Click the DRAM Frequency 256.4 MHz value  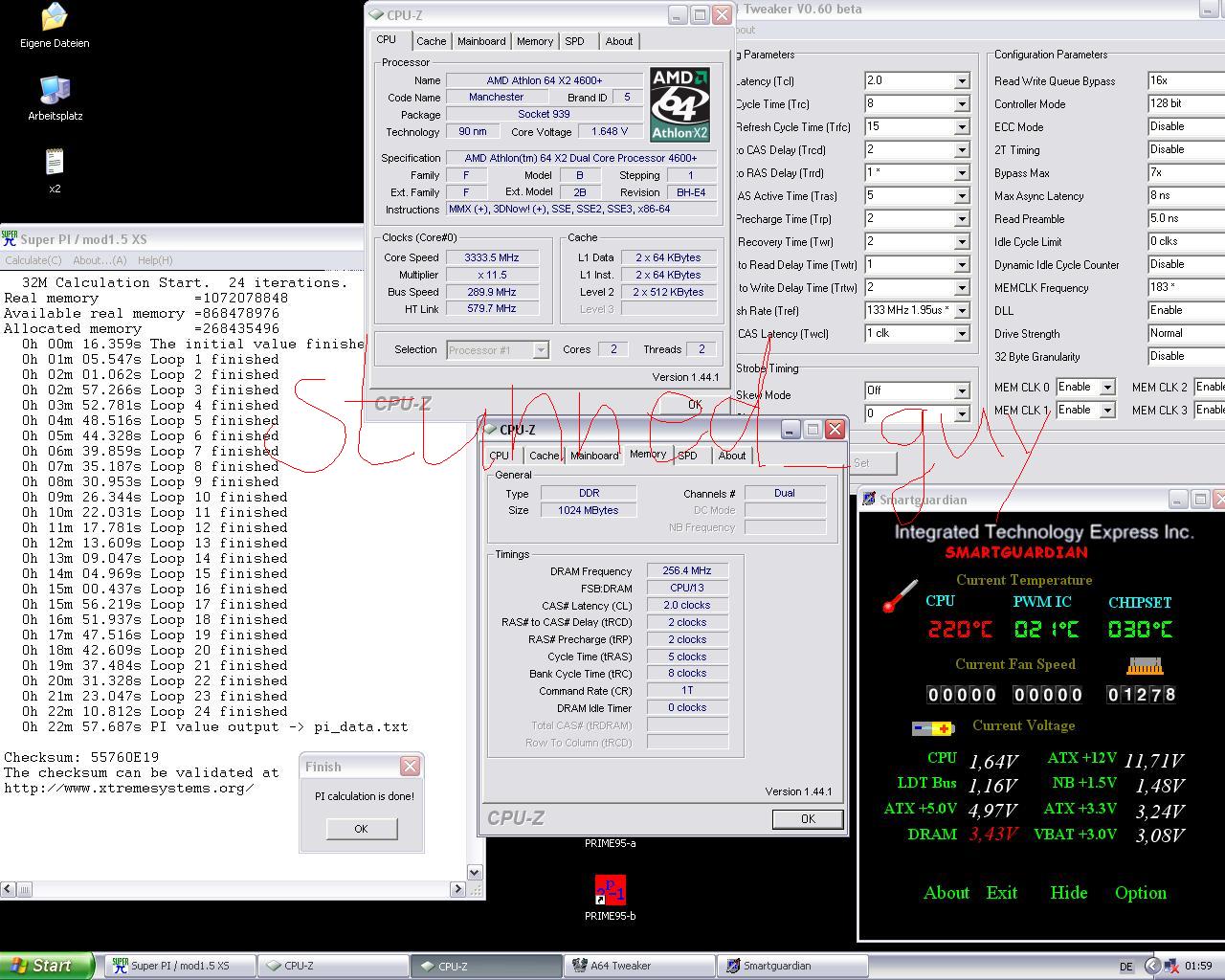[x=687, y=571]
